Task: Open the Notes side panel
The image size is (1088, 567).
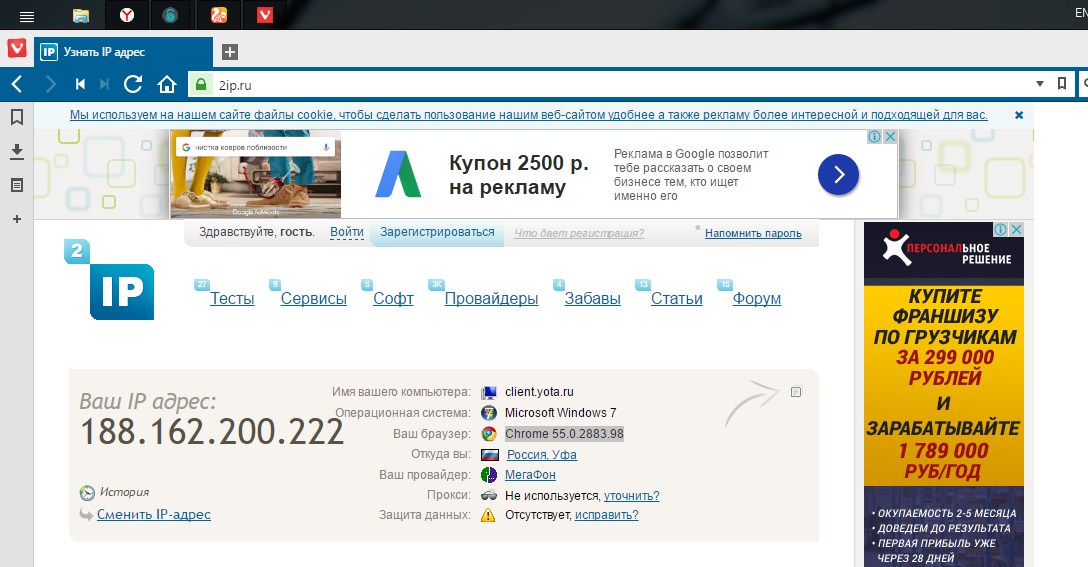Action: click(16, 185)
